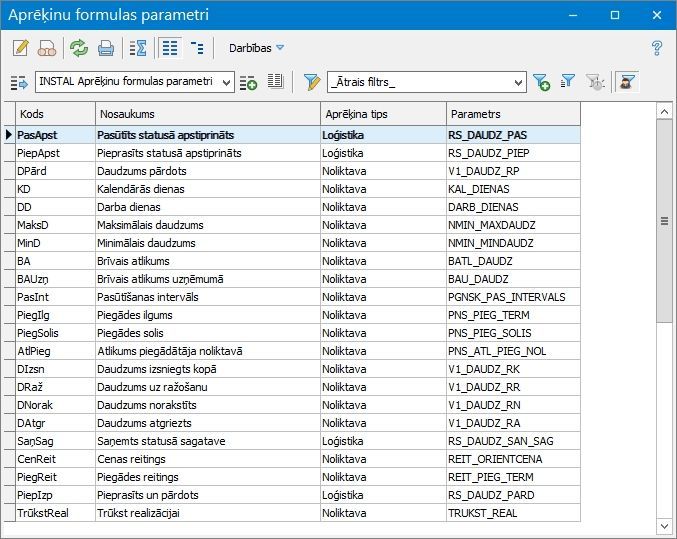The height and width of the screenshot is (539, 677).
Task: Click the add new filter icon
Action: click(x=541, y=82)
